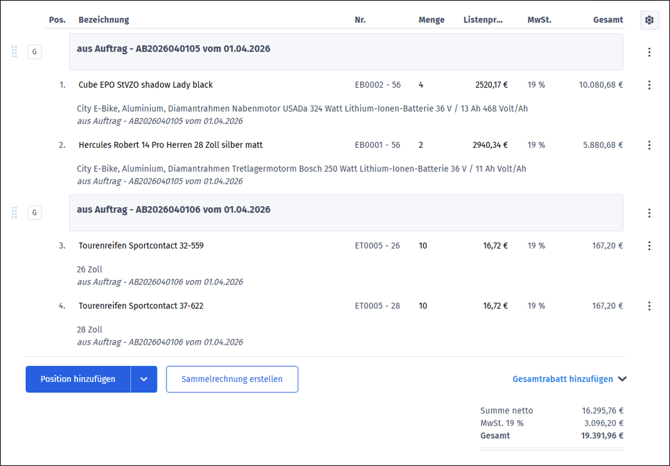The width and height of the screenshot is (670, 466).
Task: Open three-dot menu for Sportcontact 37-622 row
Action: click(649, 306)
